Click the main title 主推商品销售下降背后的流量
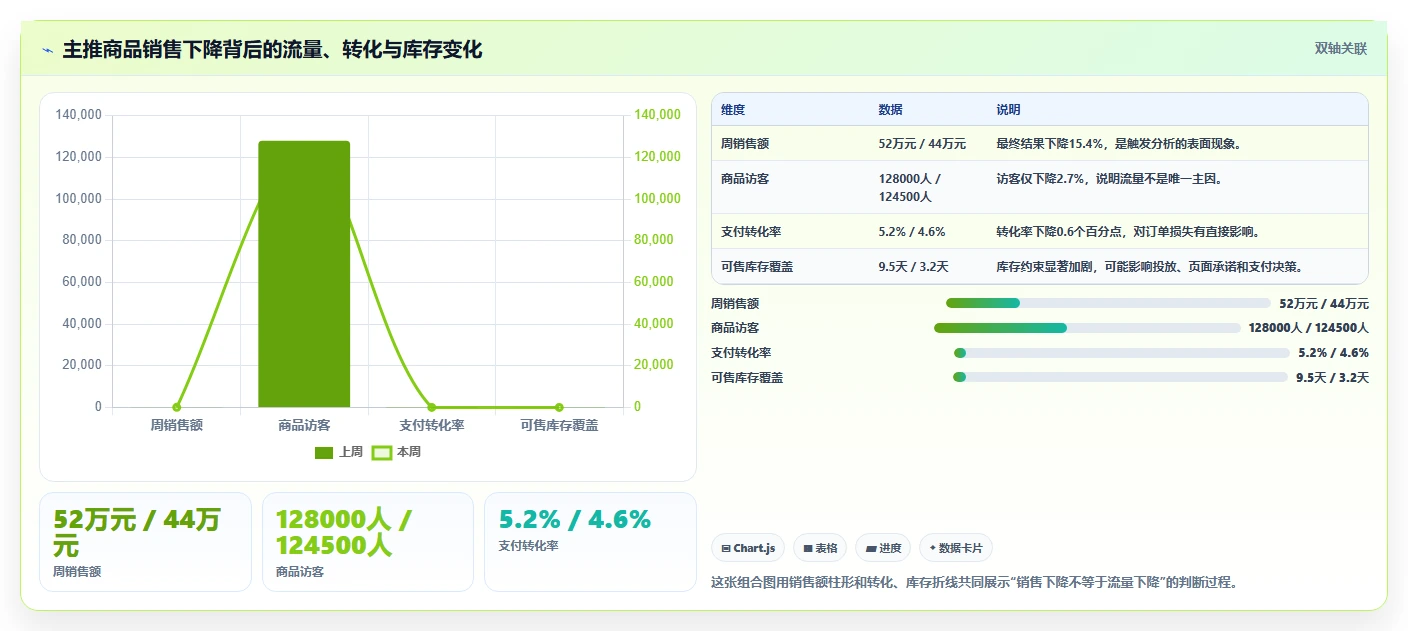Image resolution: width=1408 pixels, height=631 pixels. [272, 49]
